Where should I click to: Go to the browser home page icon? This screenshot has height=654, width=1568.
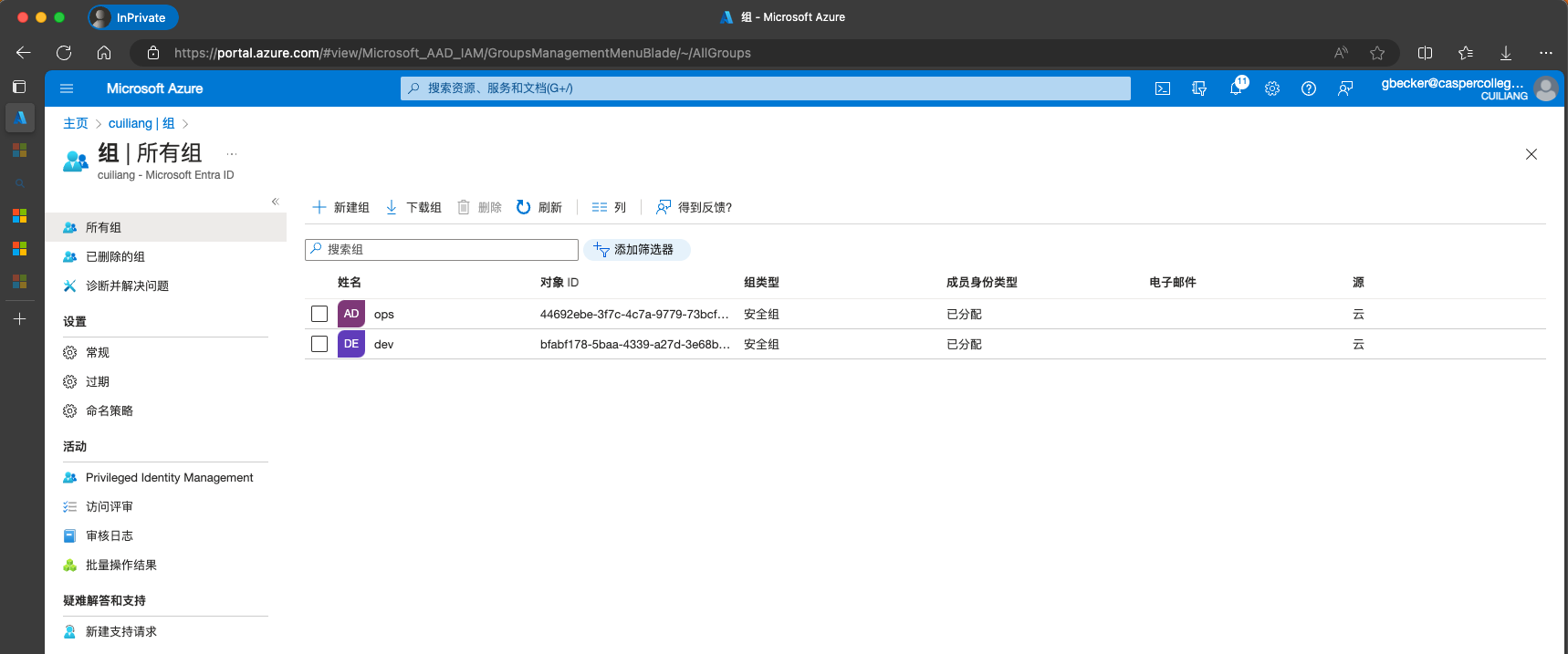[104, 53]
